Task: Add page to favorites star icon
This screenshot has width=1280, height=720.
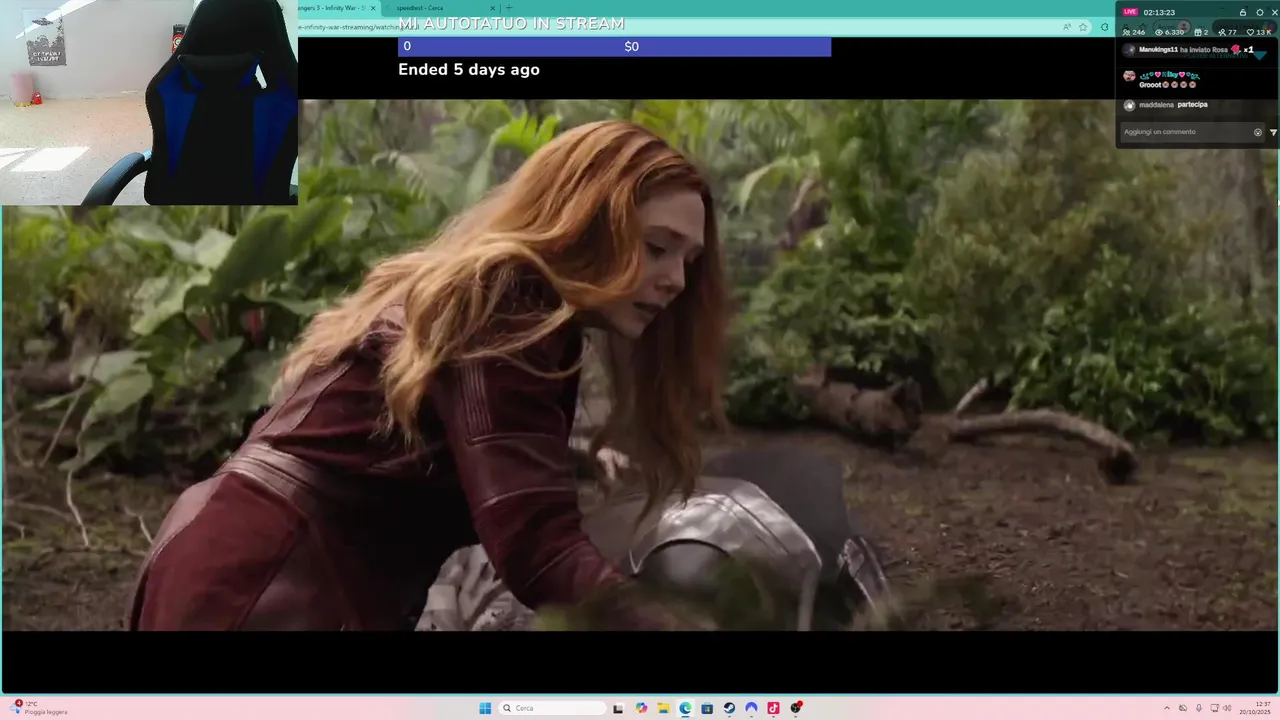Action: pos(1082,27)
